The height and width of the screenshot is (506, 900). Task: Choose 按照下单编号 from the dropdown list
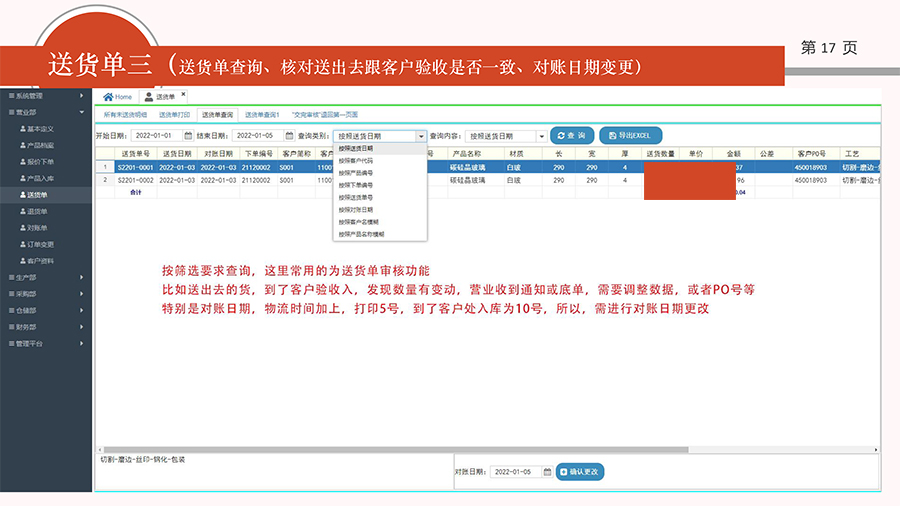(x=380, y=185)
